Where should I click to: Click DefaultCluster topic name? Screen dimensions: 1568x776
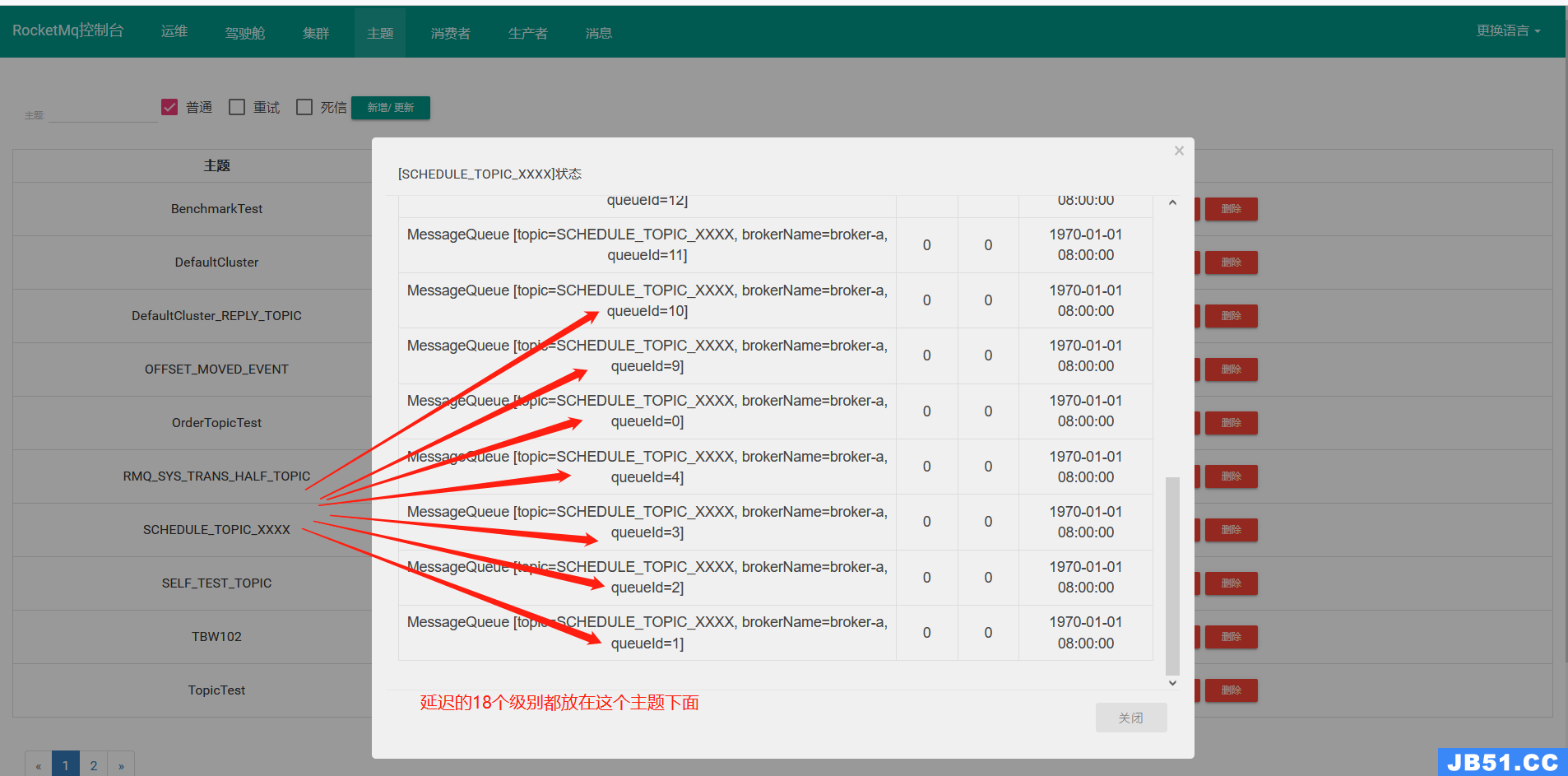point(216,263)
